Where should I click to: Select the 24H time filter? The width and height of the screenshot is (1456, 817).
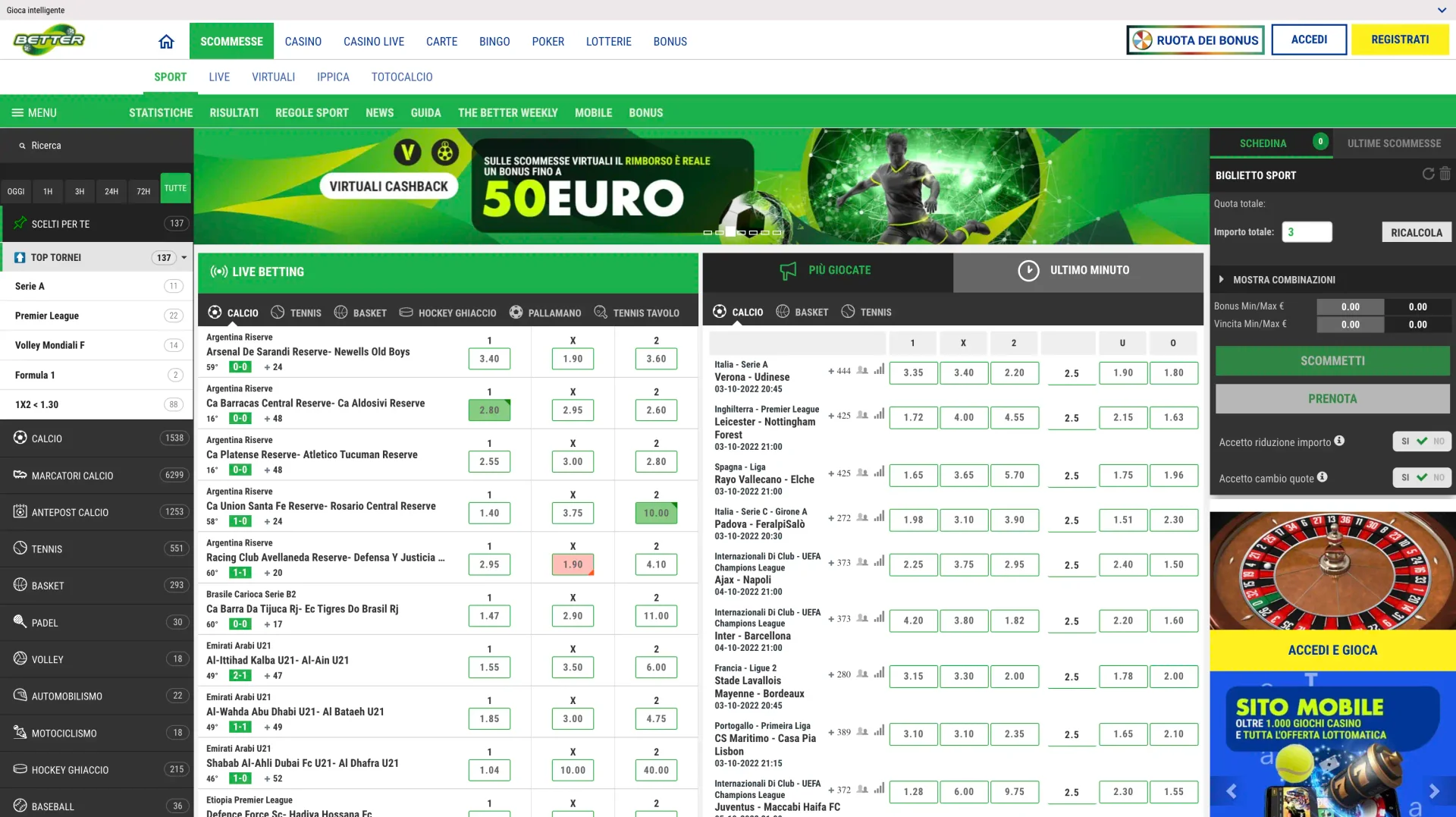[111, 191]
